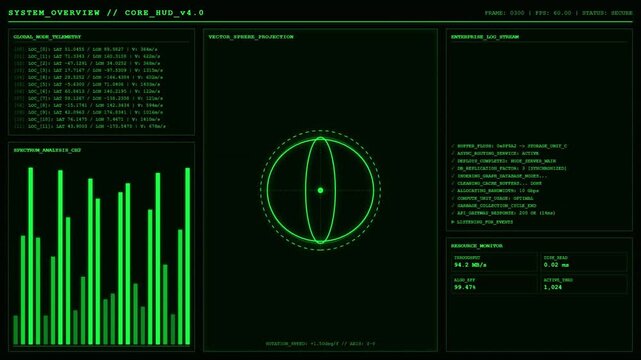Select the LOC_[3] telemetry row
Viewport: 641px width, 360px height.
coord(88,70)
